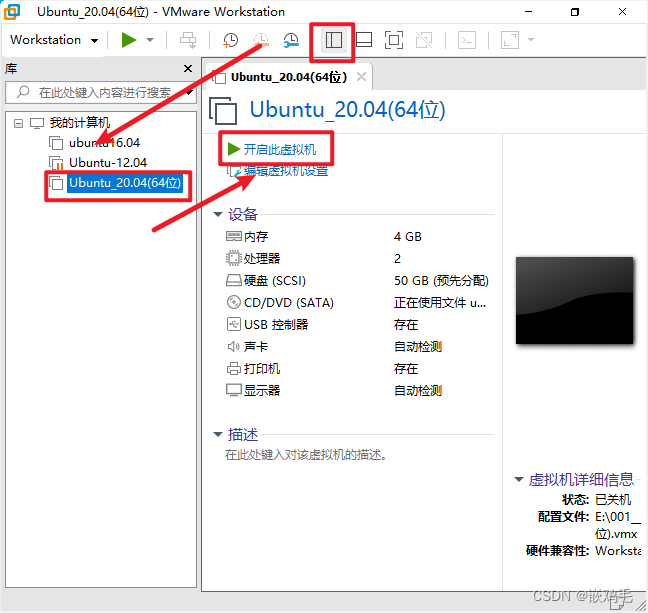Click the USB icon beside USB 控制器

(233, 324)
